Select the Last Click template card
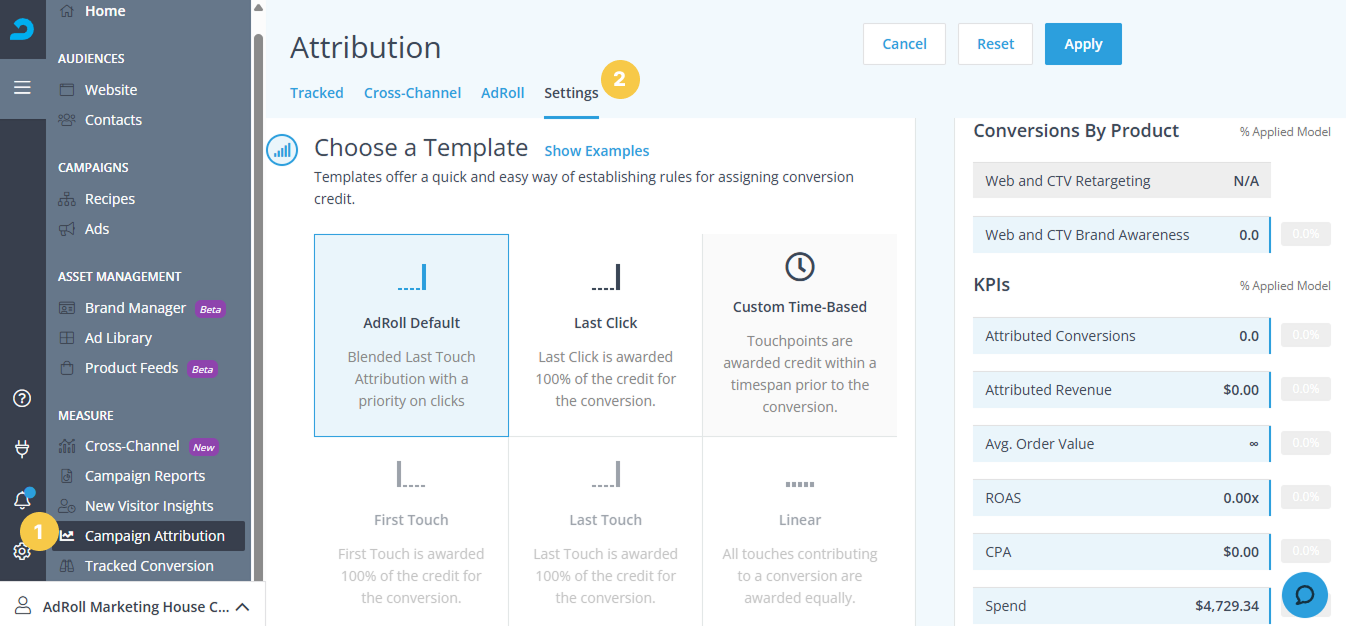 coord(606,335)
